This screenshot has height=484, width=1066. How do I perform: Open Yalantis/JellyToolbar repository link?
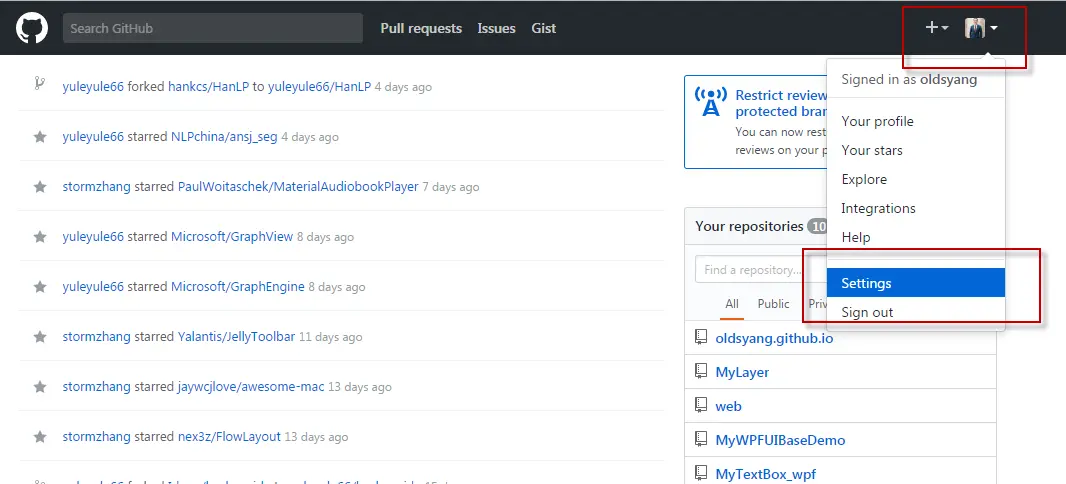(237, 336)
